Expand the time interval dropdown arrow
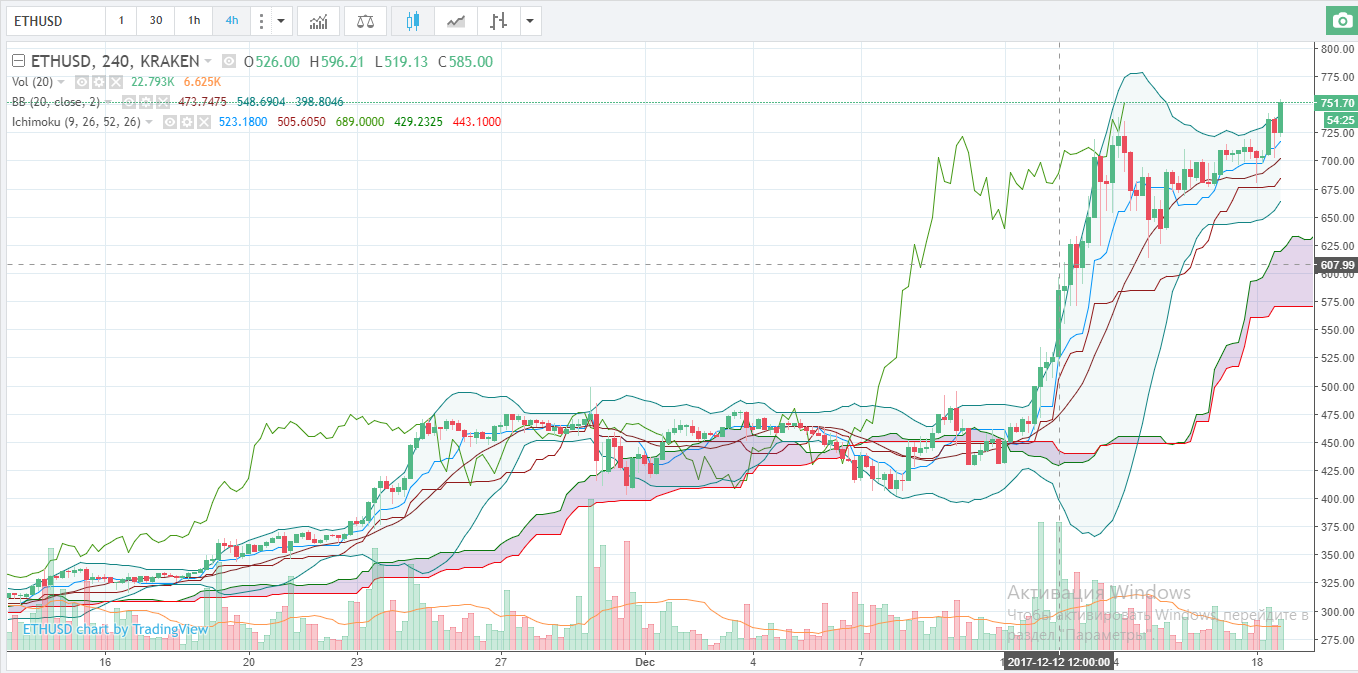This screenshot has width=1358, height=673. tap(282, 20)
